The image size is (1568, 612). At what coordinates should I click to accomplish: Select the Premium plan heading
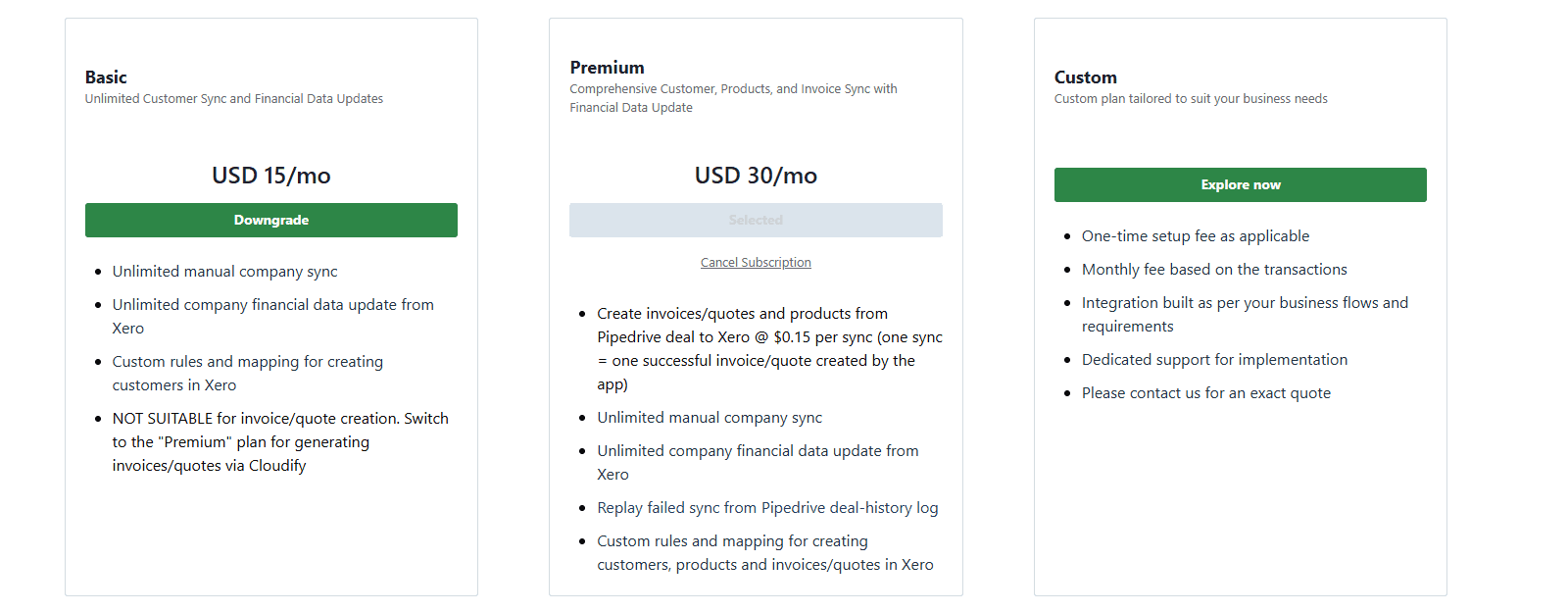[607, 67]
